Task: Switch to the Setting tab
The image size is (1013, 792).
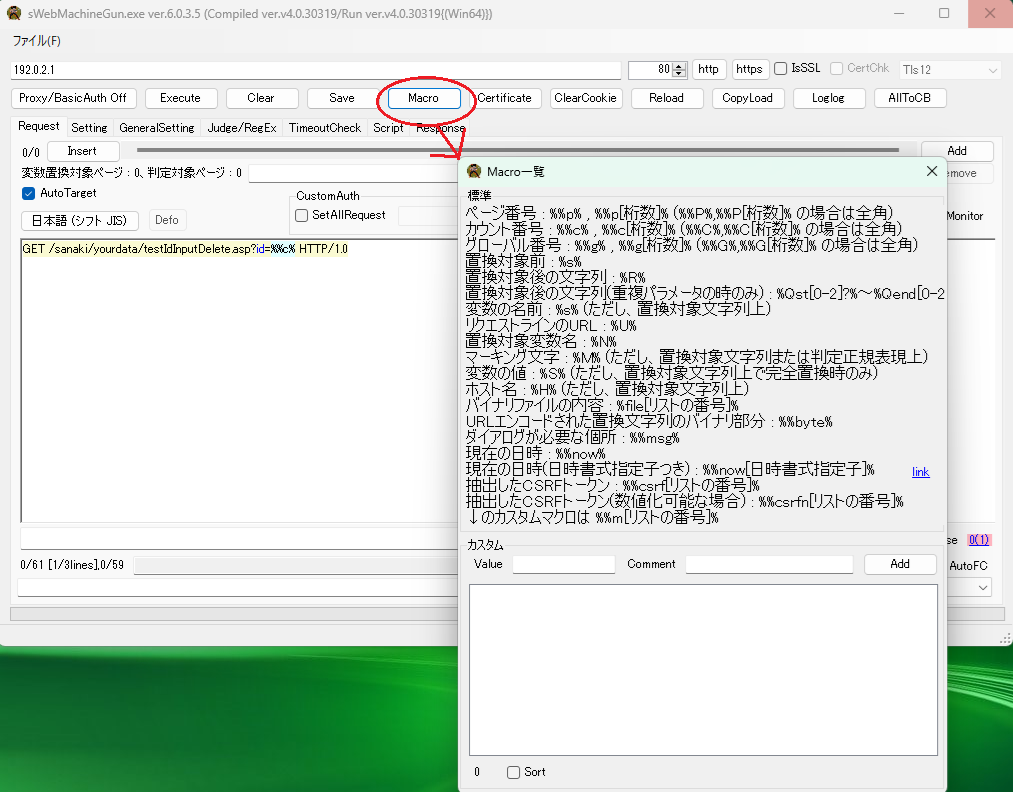Action: [x=89, y=128]
